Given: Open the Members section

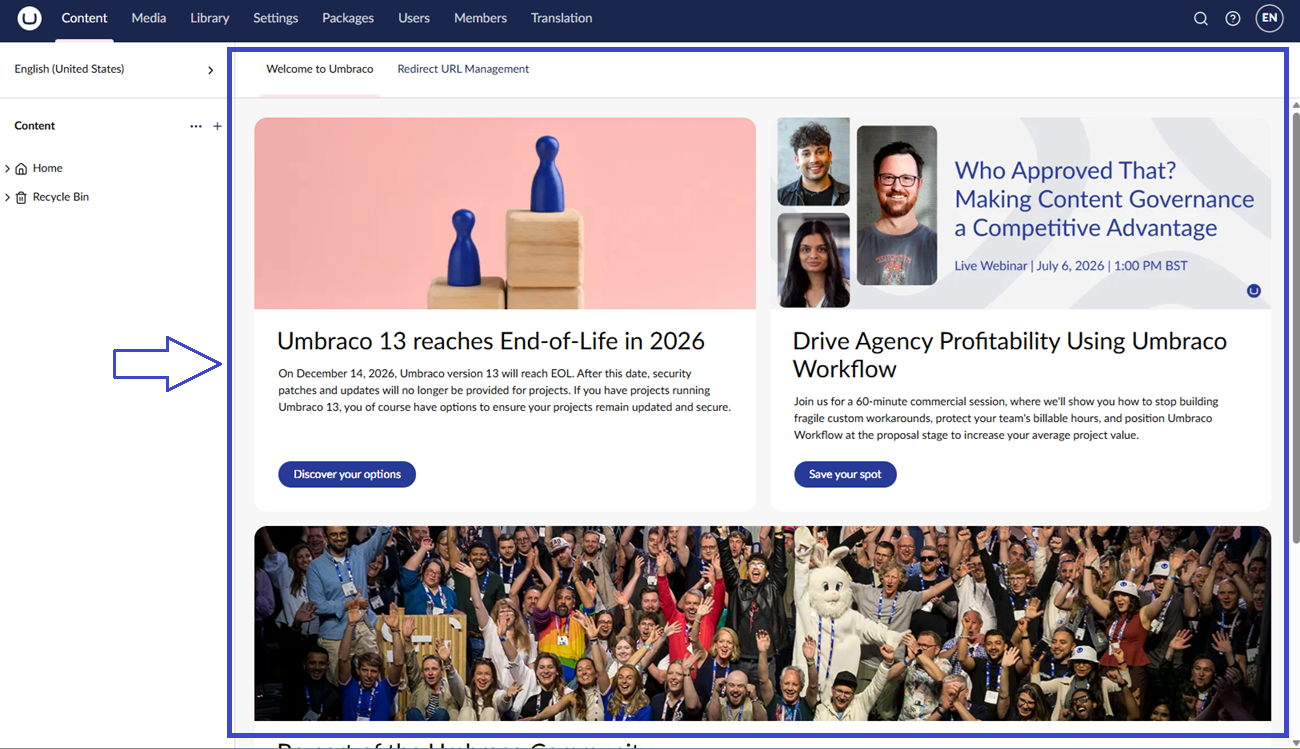Looking at the screenshot, I should point(480,18).
